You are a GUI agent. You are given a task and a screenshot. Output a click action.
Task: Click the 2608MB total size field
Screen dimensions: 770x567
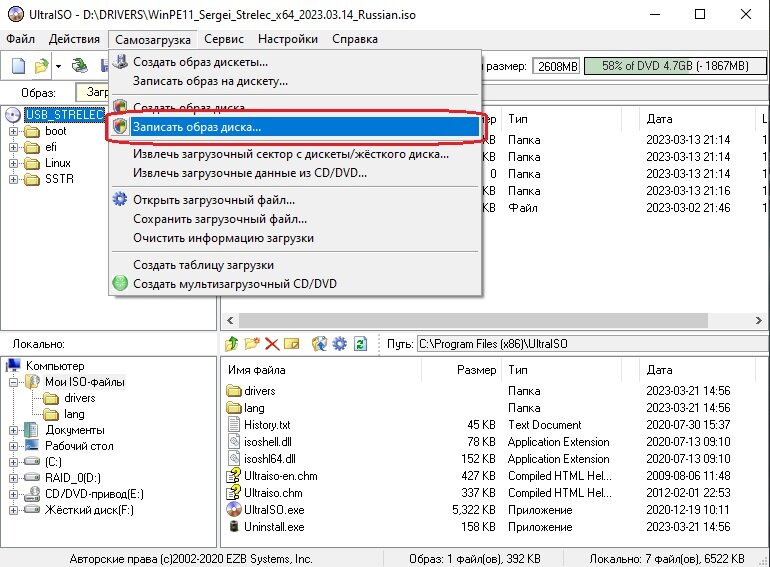[556, 66]
